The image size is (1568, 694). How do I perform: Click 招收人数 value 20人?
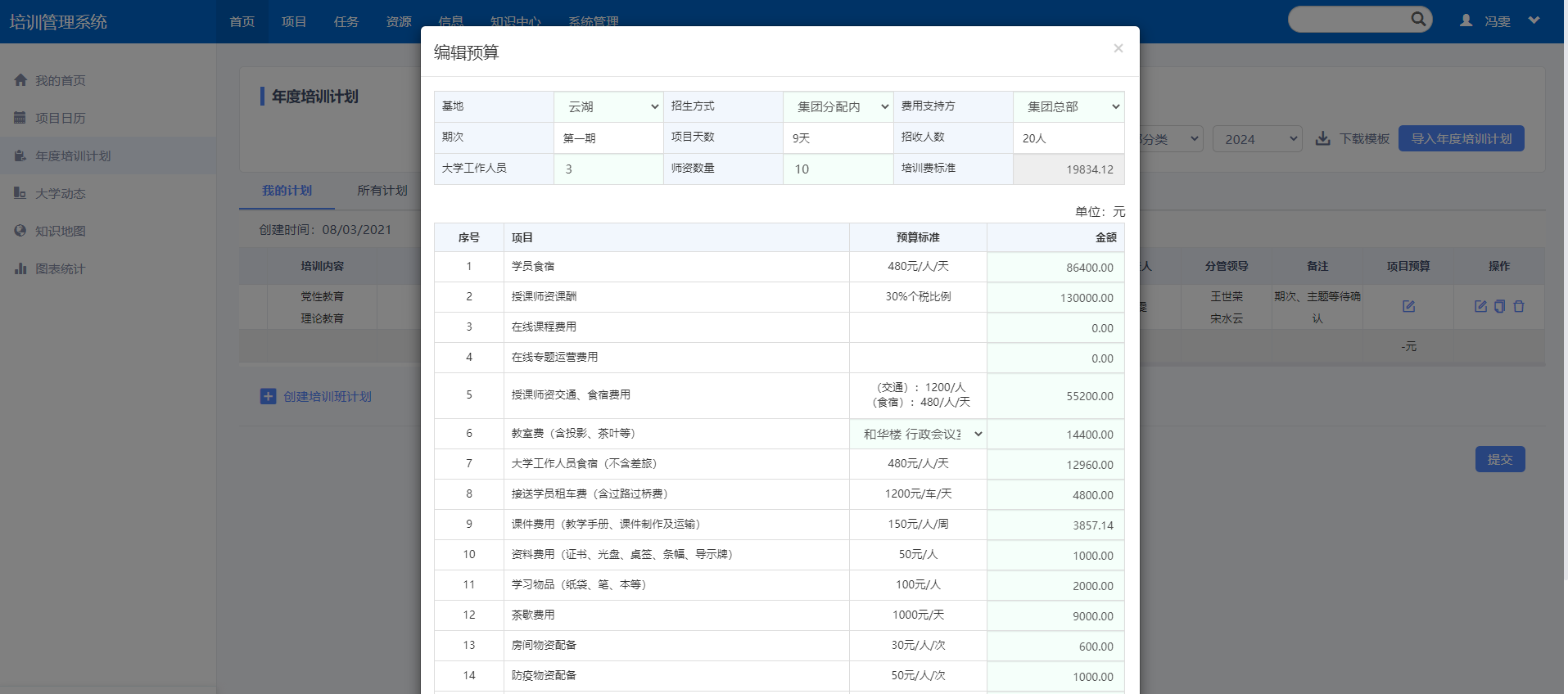1034,138
